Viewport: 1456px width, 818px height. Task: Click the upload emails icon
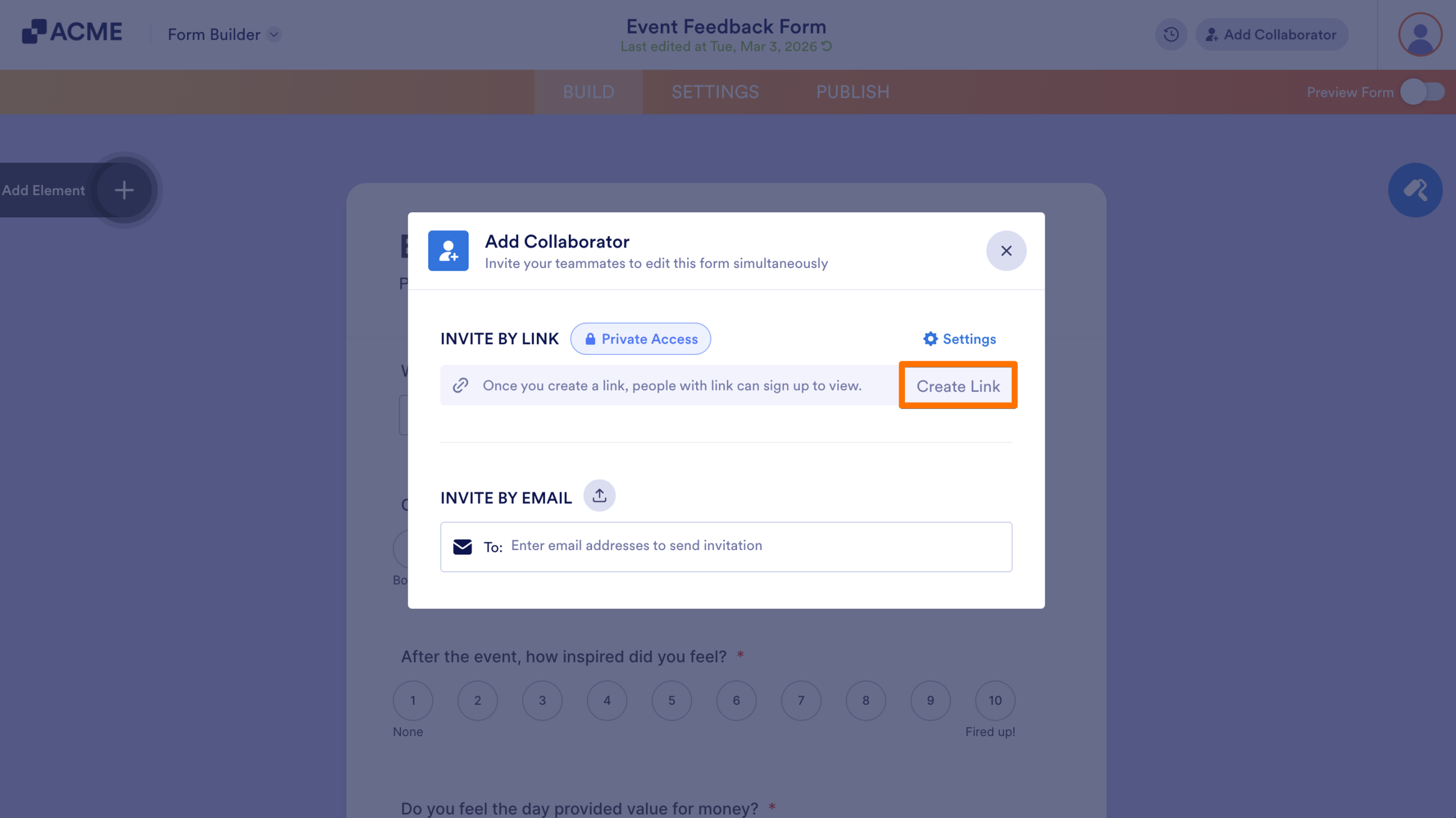[x=599, y=495]
